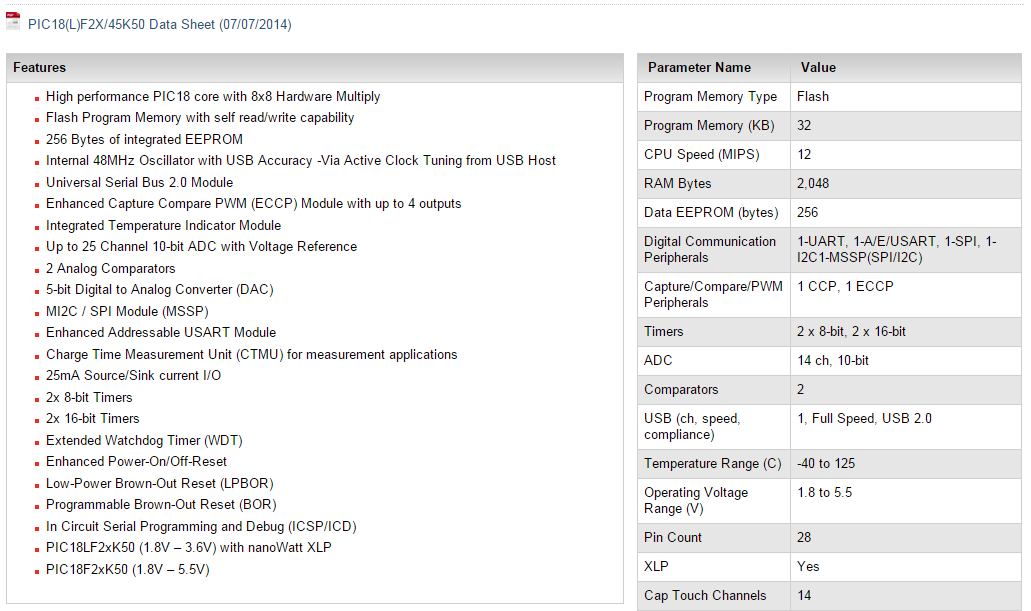Click the Cap Touch Channels row label

pos(705,595)
